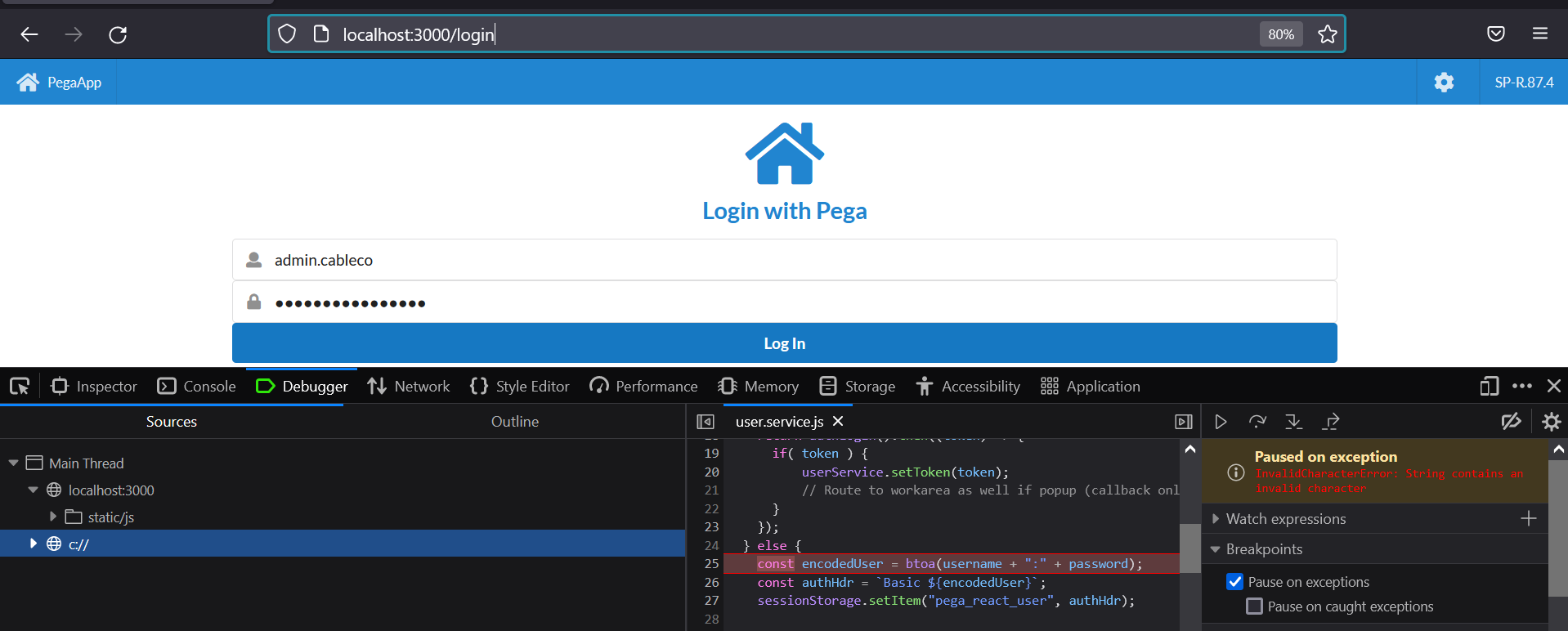The width and height of the screenshot is (1568, 631).
Task: Toggle the sources sidebar collapse icon
Action: 706,422
